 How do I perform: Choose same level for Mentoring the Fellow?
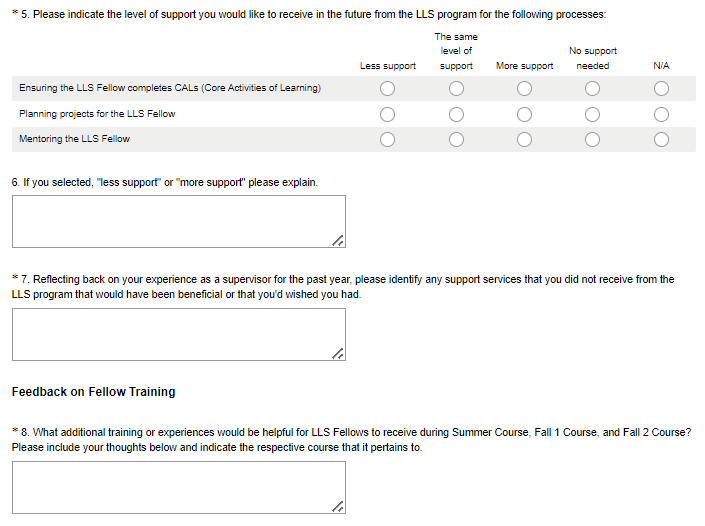click(456, 139)
